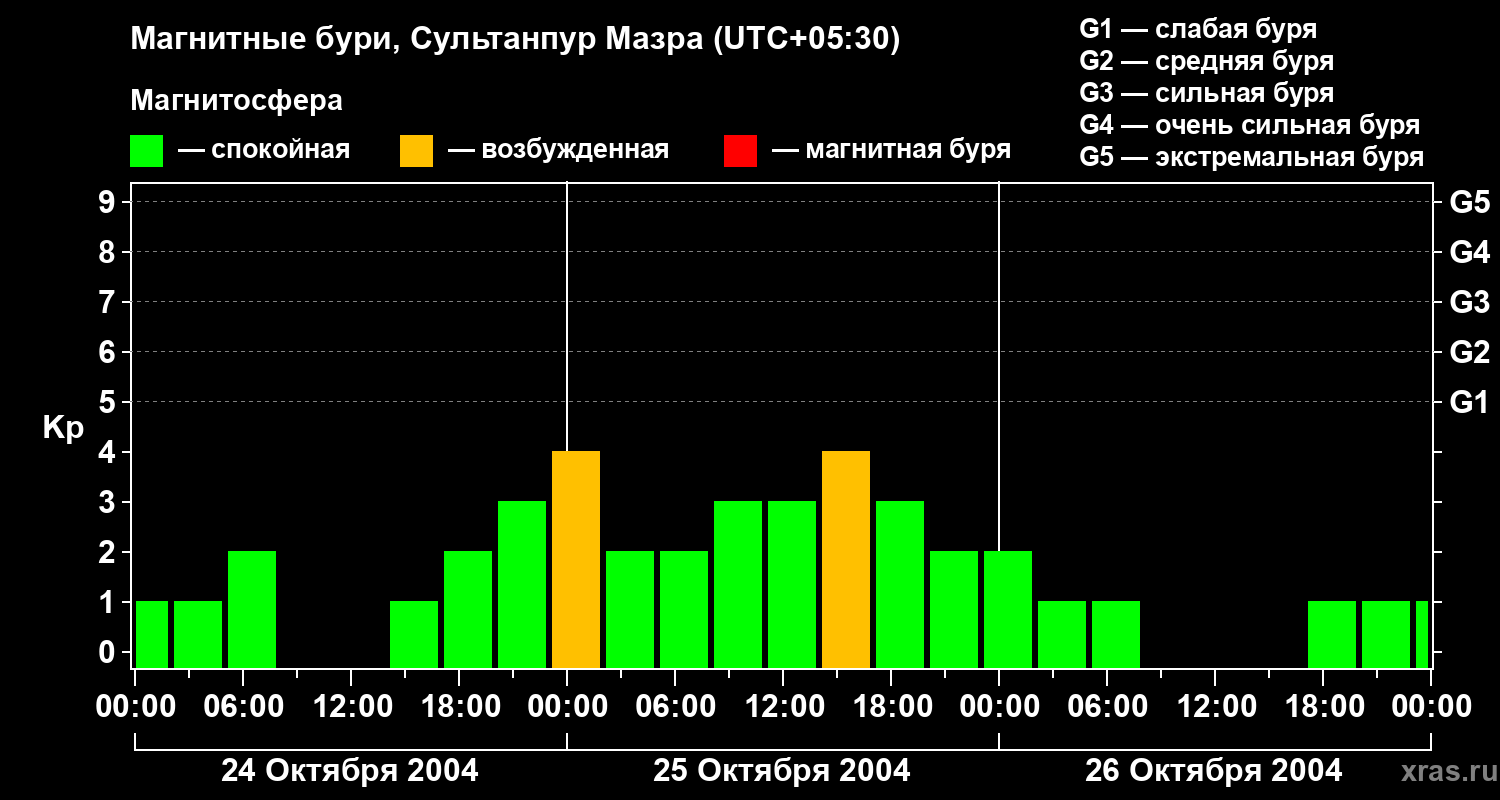This screenshot has width=1500, height=800.
Task: Click the G3 label on the right axis
Action: point(1470,302)
